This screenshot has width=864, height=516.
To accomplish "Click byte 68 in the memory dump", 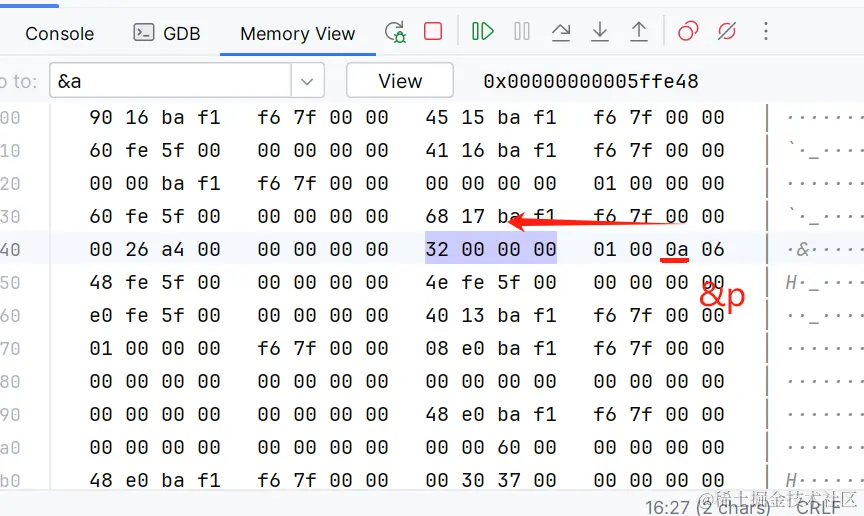I will [x=437, y=216].
